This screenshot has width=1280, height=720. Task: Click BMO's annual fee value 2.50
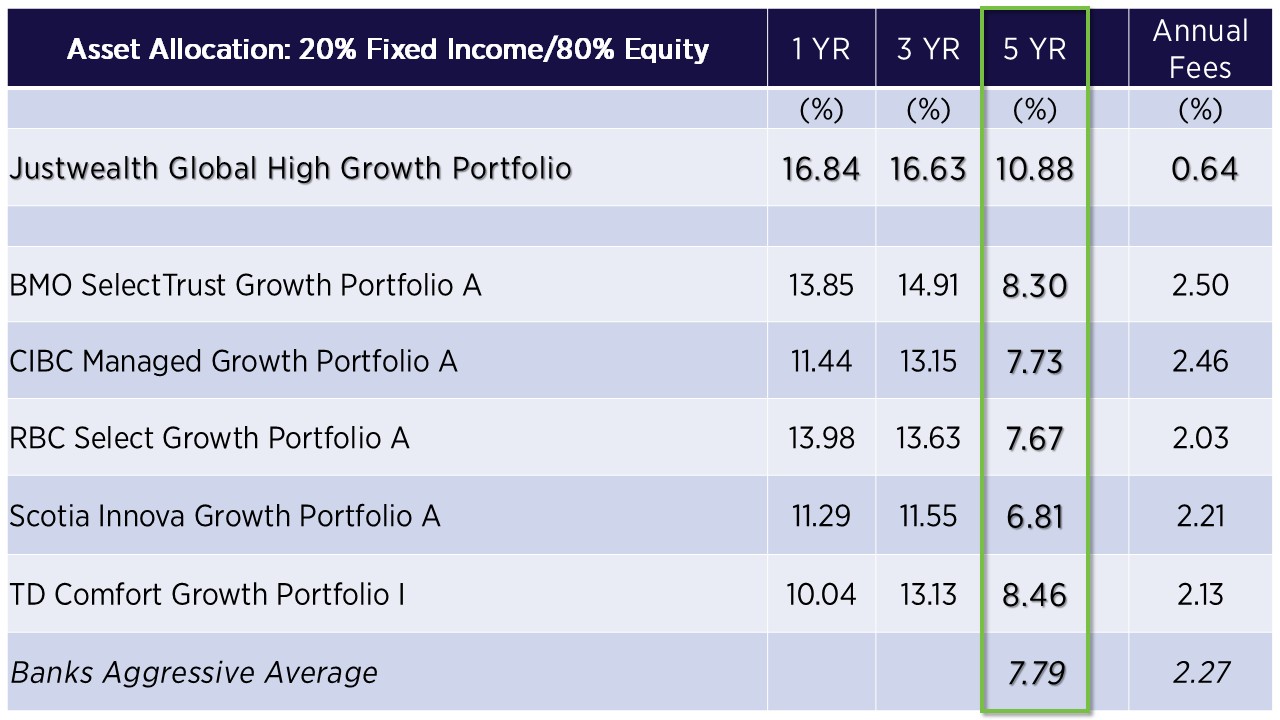coord(1200,286)
